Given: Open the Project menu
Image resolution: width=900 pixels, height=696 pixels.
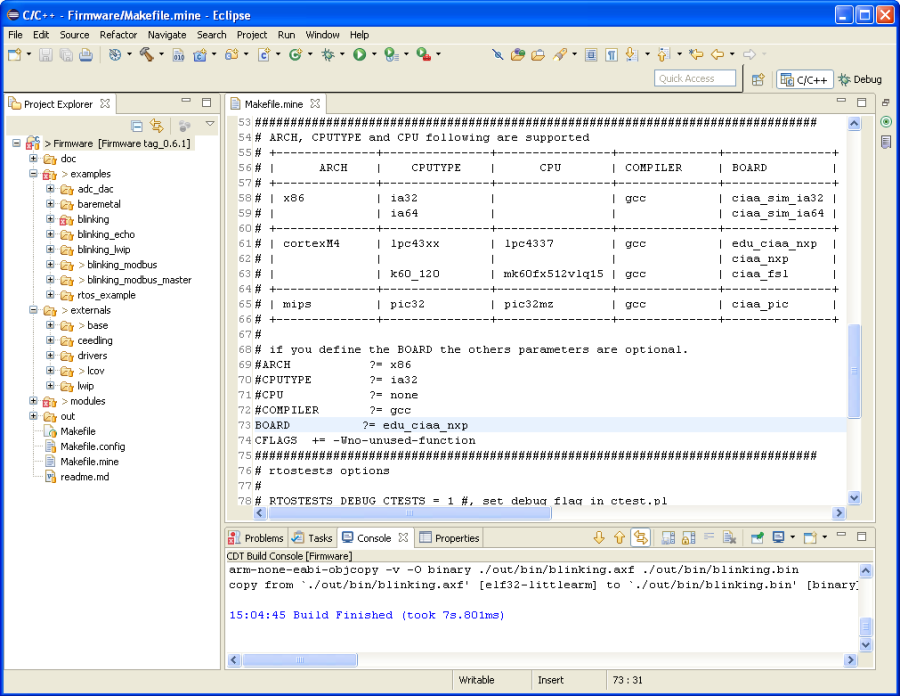Looking at the screenshot, I should (x=252, y=35).
